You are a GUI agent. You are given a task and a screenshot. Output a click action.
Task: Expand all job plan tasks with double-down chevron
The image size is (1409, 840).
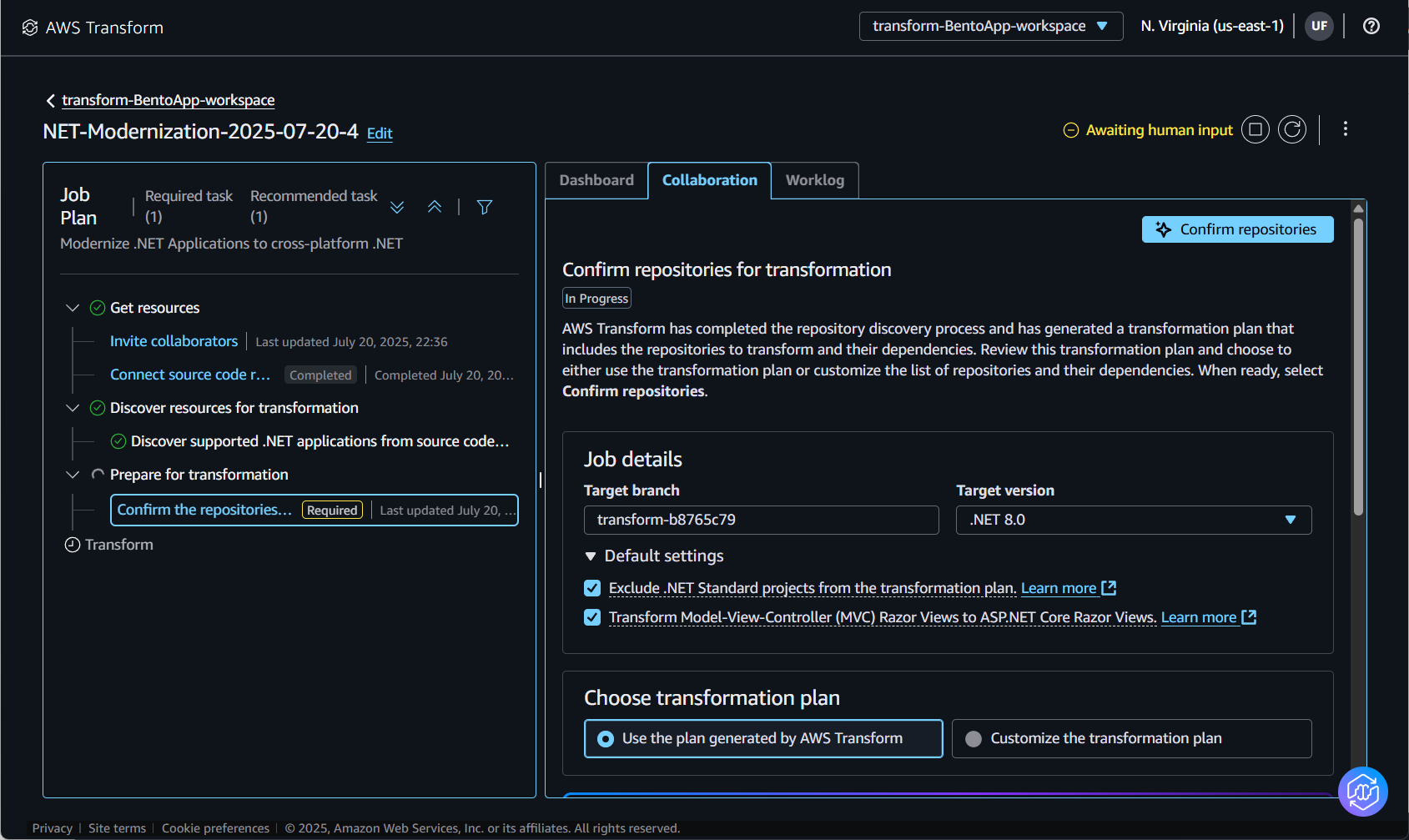pos(397,207)
